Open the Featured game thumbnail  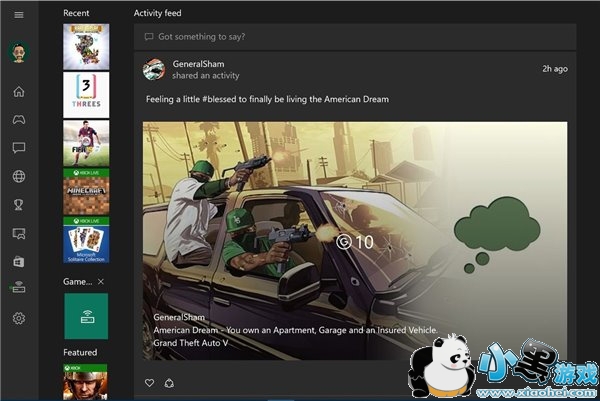(x=85, y=382)
